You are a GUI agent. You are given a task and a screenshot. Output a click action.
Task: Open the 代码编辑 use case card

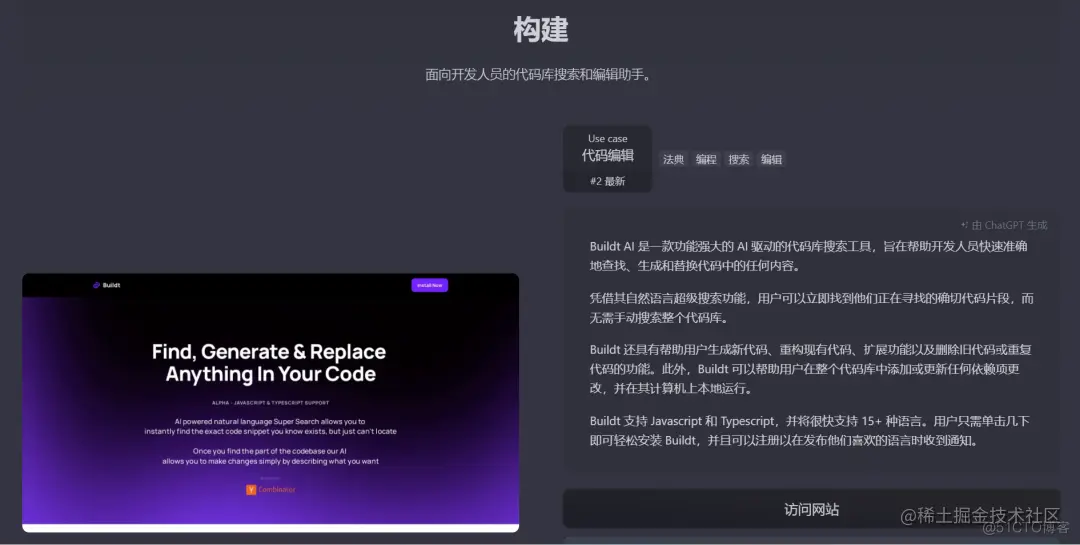coord(608,159)
